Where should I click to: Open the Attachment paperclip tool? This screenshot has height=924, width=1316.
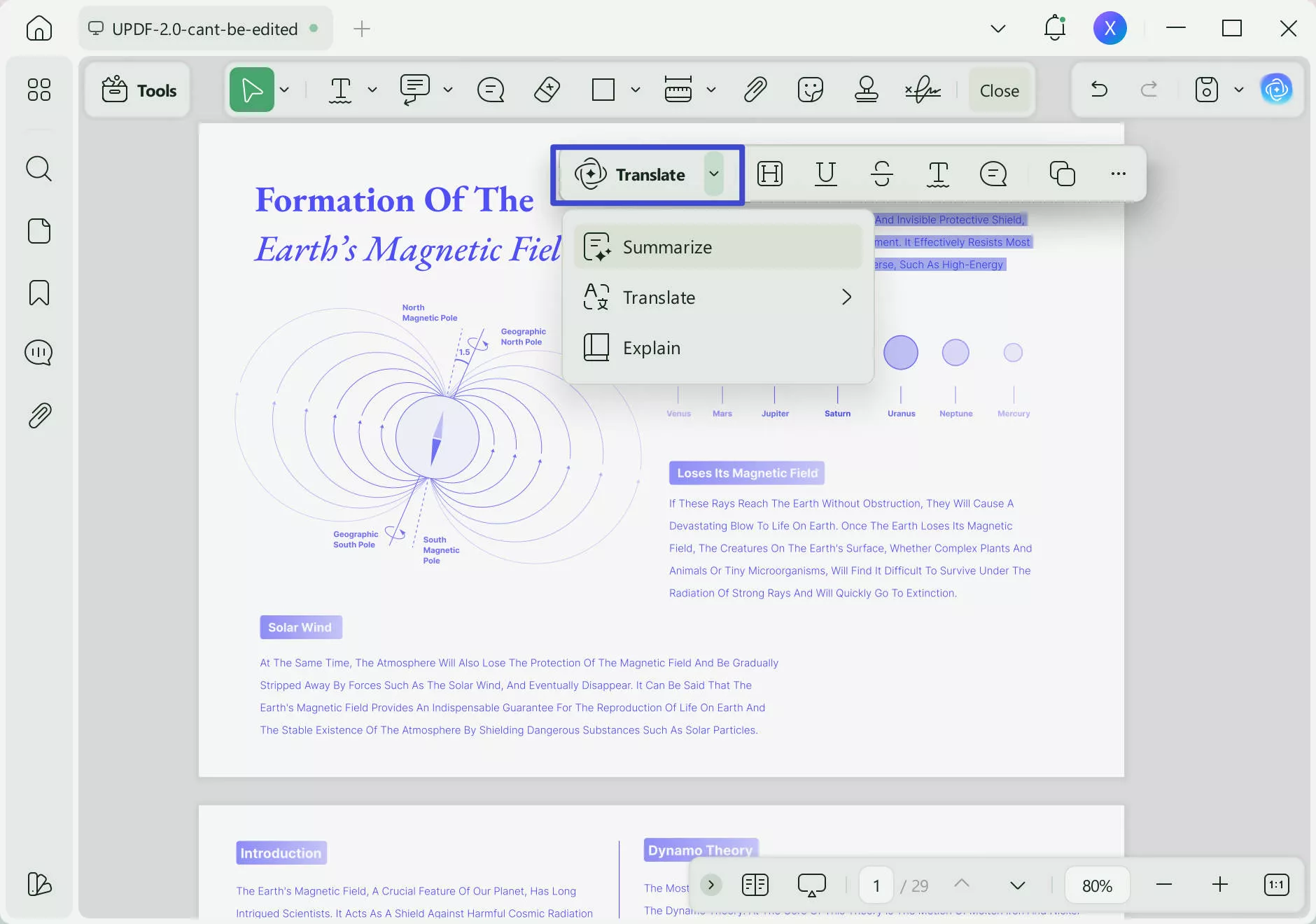(x=755, y=90)
